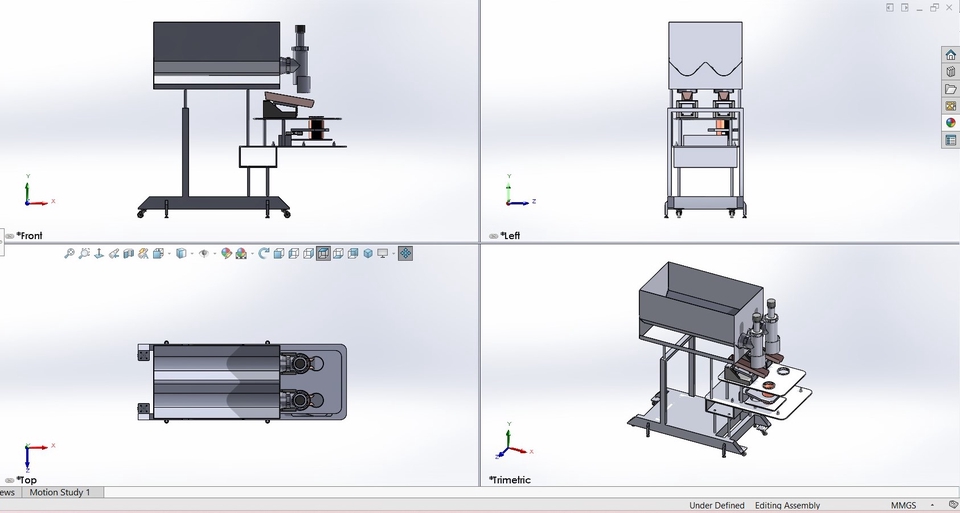Click the Dynamic Annotation Views icon
Image resolution: width=960 pixels, height=513 pixels.
[x=143, y=253]
